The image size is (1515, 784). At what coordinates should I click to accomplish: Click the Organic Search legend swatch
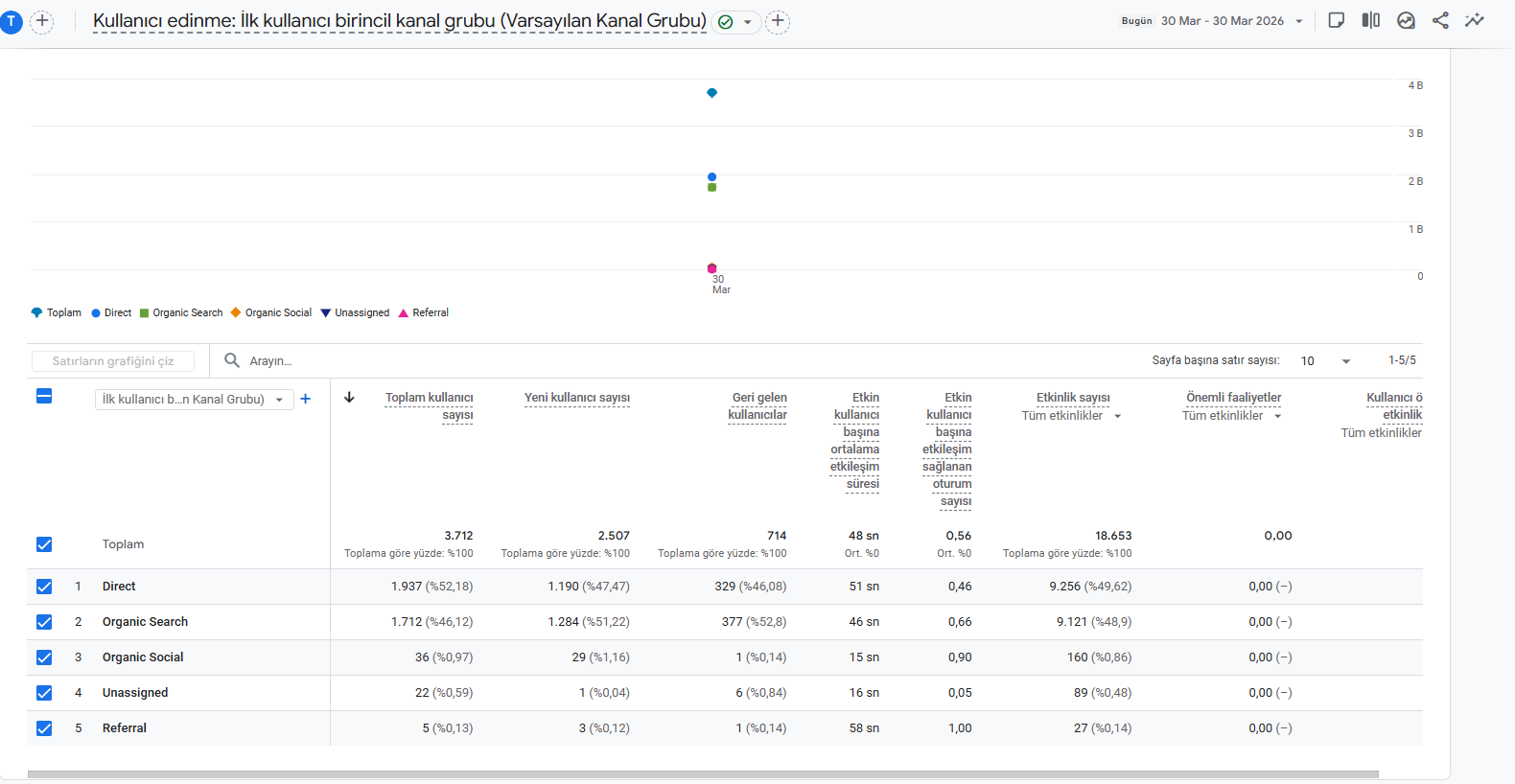[145, 313]
